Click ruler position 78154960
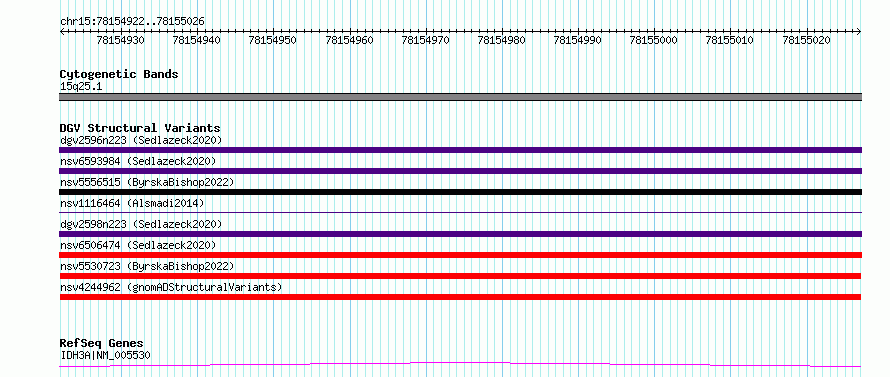Image resolution: width=890 pixels, height=377 pixels. coord(350,40)
